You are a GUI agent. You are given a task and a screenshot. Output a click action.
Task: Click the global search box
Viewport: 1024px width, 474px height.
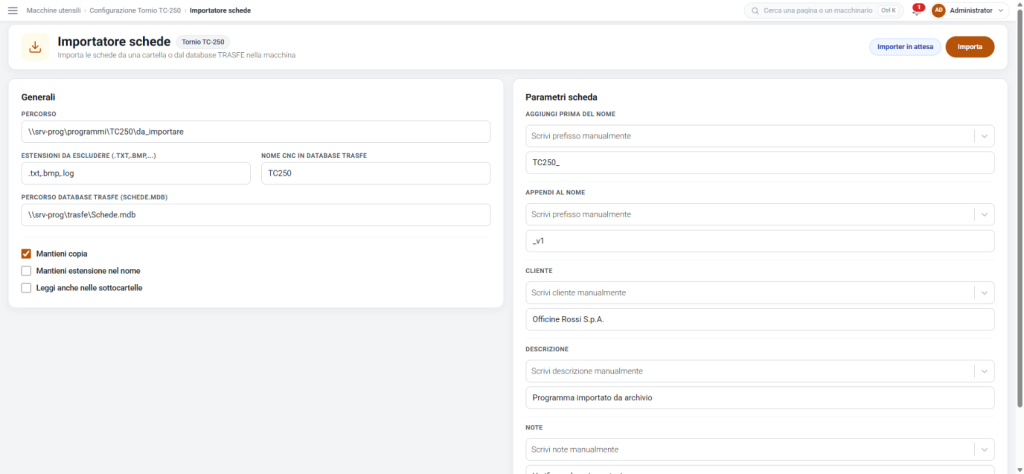[823, 10]
